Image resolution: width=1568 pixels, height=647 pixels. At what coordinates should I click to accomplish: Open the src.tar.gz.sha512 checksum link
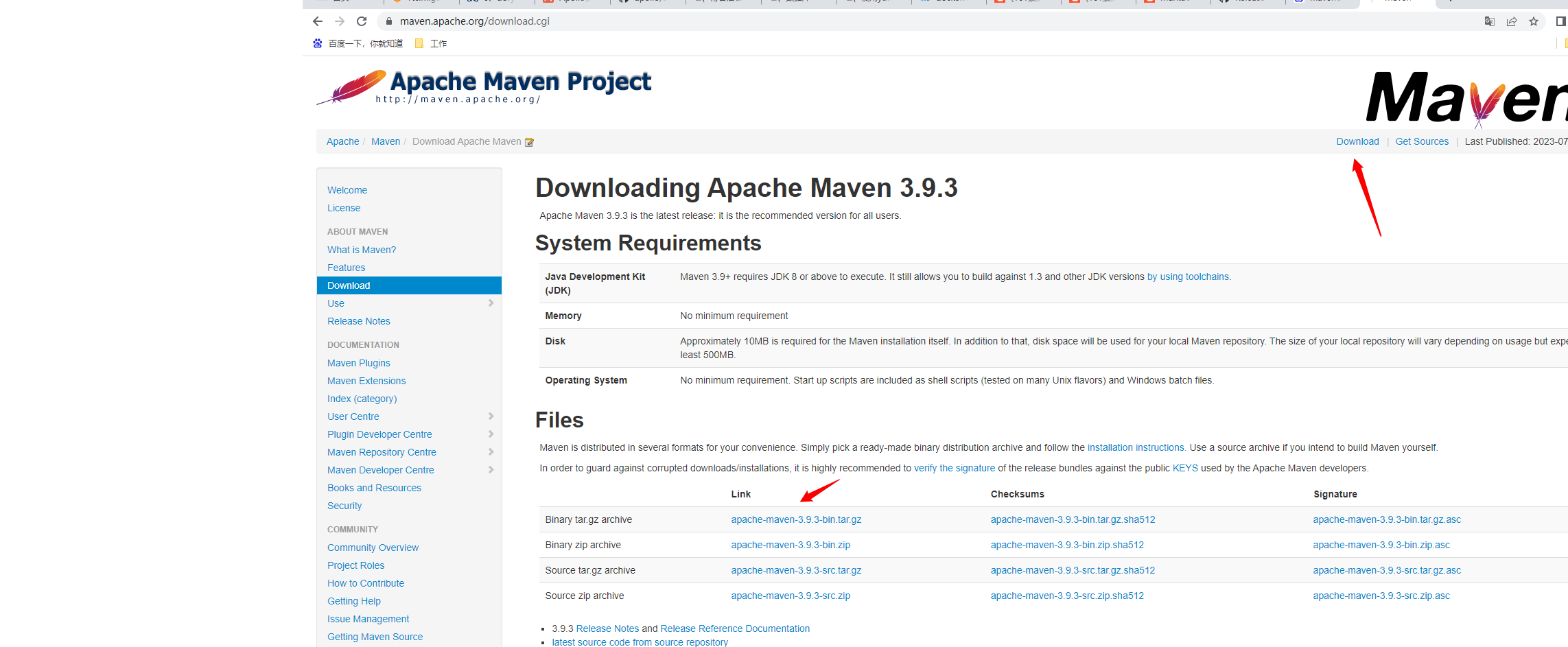click(x=1073, y=570)
